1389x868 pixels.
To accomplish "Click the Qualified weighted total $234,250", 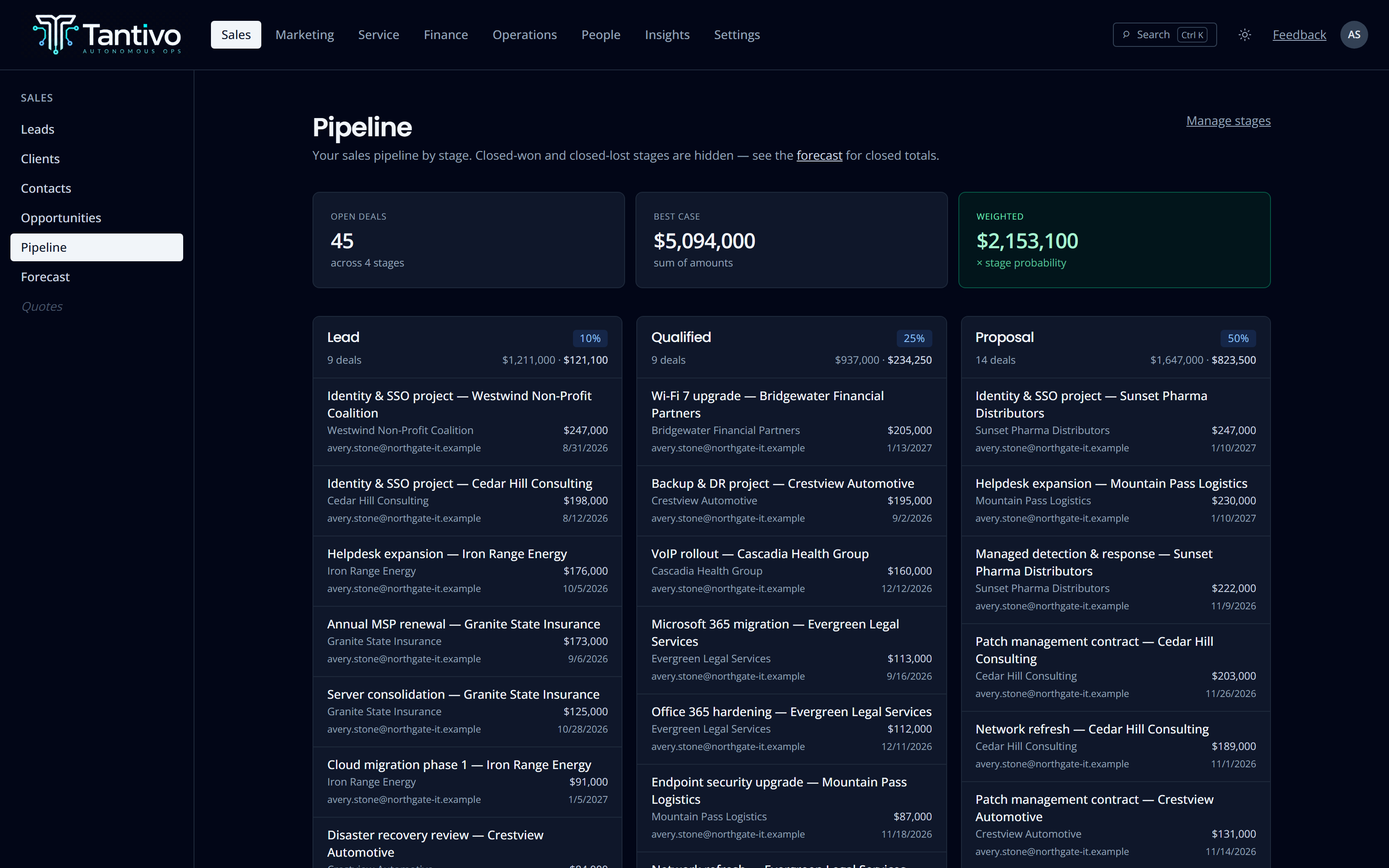I will click(x=910, y=360).
